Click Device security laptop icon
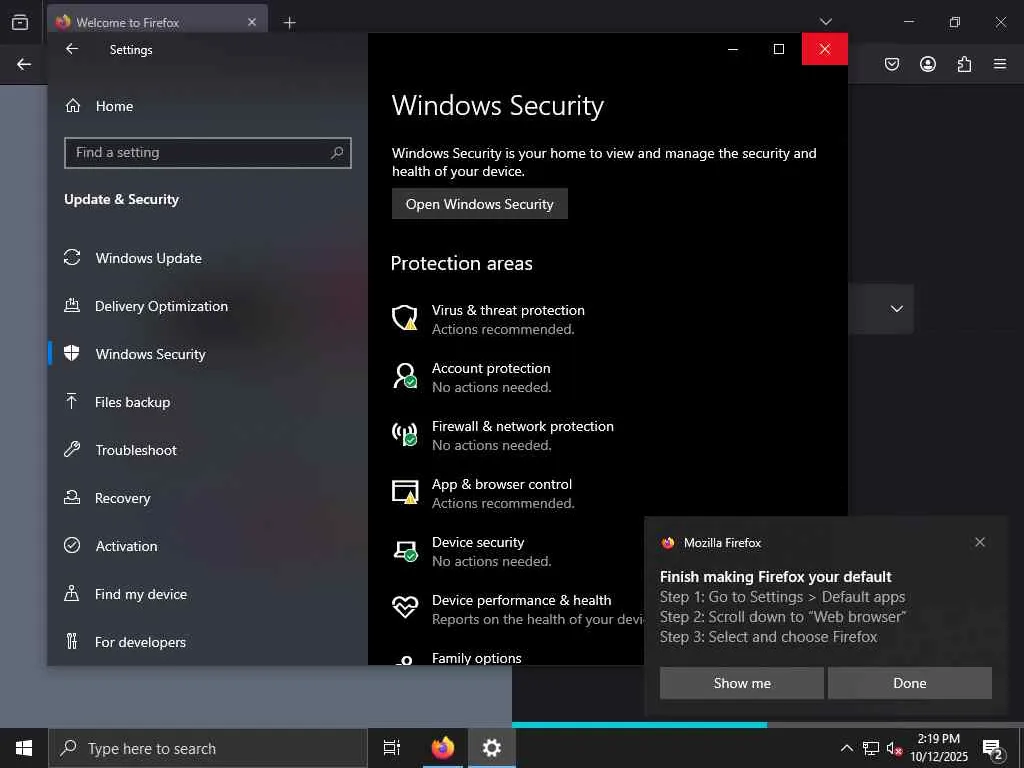This screenshot has height=768, width=1024. pos(404,550)
